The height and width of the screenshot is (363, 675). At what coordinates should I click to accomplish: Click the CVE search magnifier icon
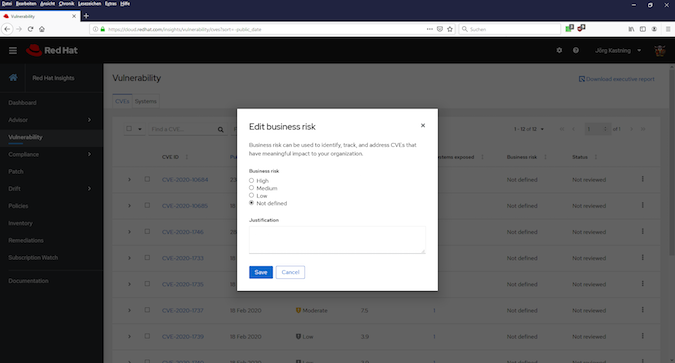[220, 129]
